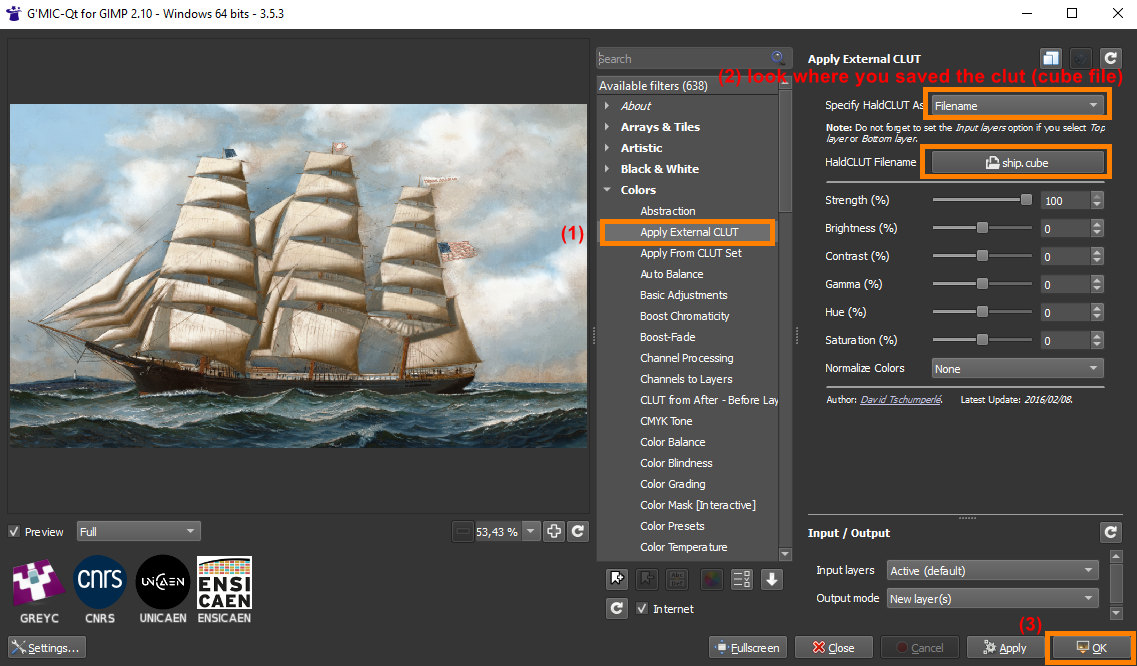
Task: Select the Color Grading filter
Action: point(672,484)
